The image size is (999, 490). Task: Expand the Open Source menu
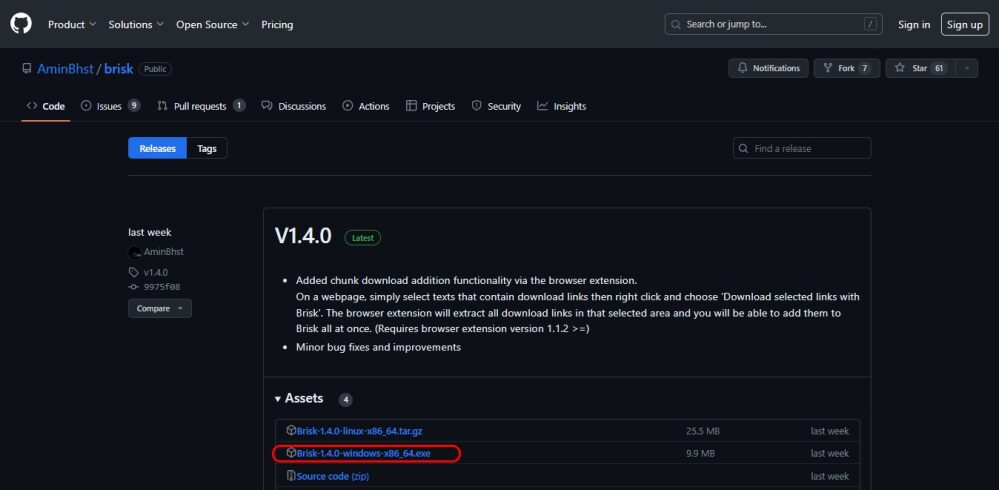(212, 24)
